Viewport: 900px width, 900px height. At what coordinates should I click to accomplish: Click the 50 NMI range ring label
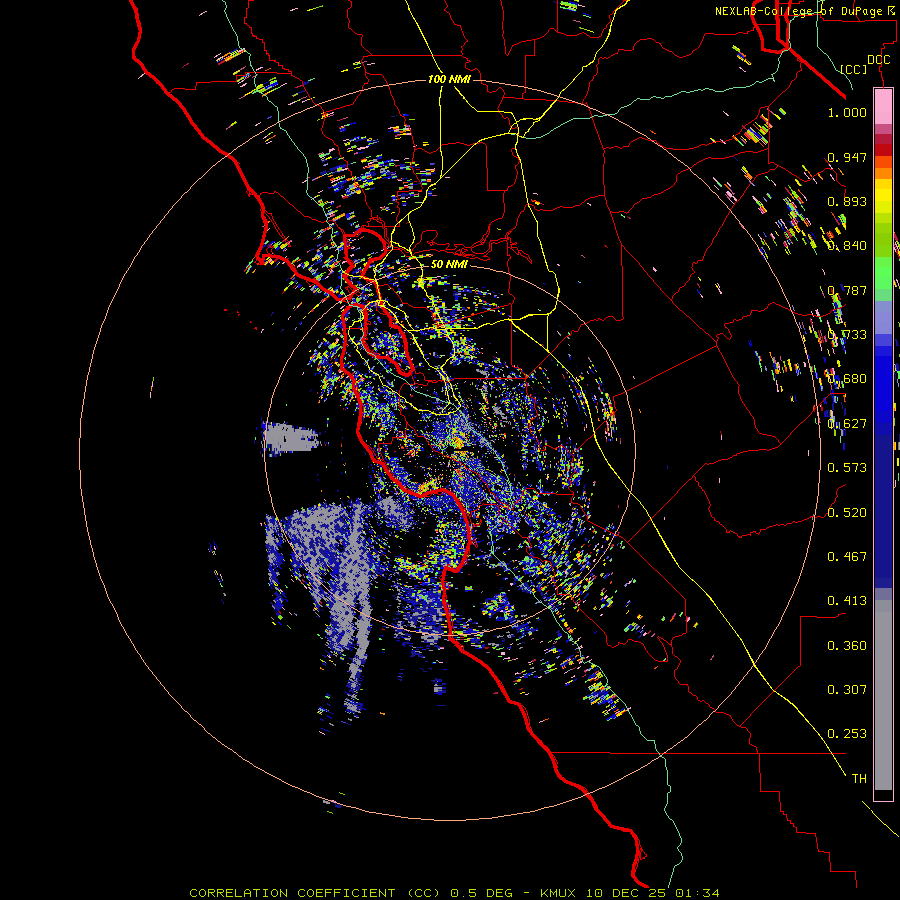point(449,264)
